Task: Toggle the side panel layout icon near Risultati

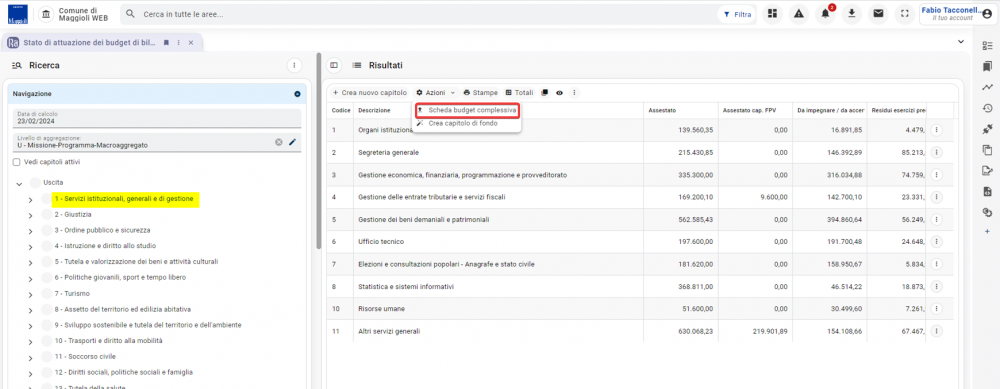Action: click(334, 65)
